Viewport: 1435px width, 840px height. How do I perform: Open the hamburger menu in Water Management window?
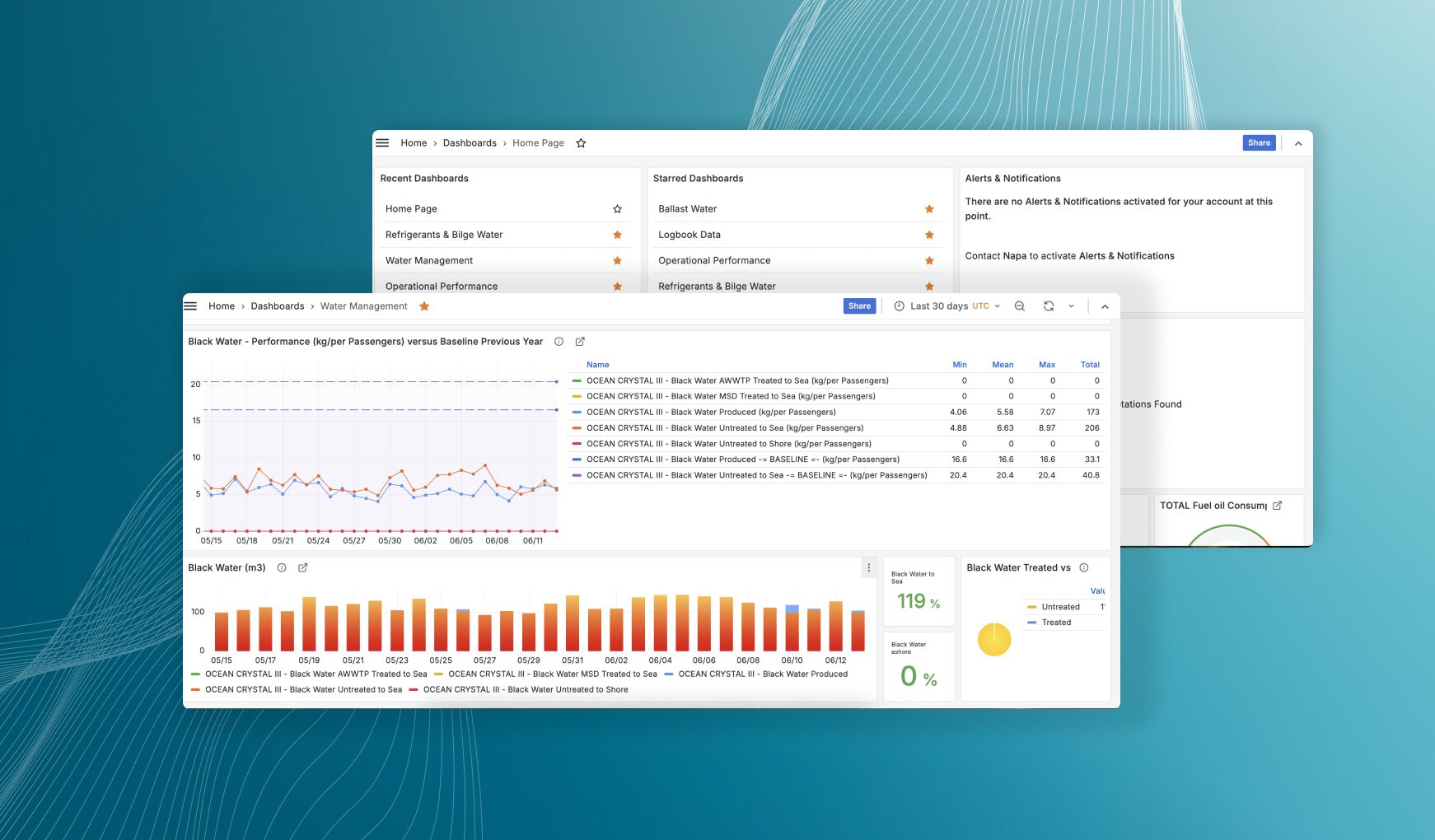190,306
